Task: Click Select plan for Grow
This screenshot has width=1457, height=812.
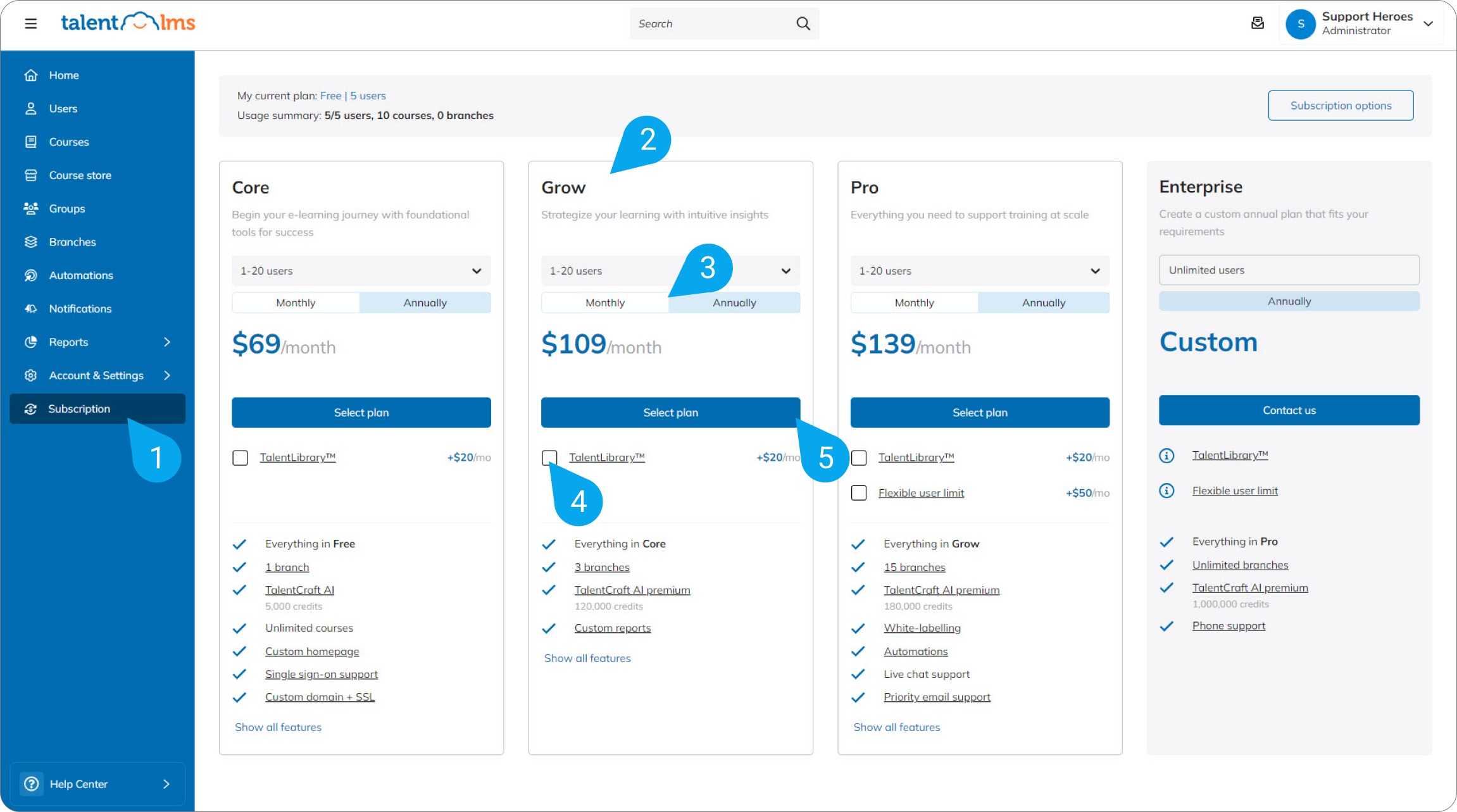Action: coord(670,412)
